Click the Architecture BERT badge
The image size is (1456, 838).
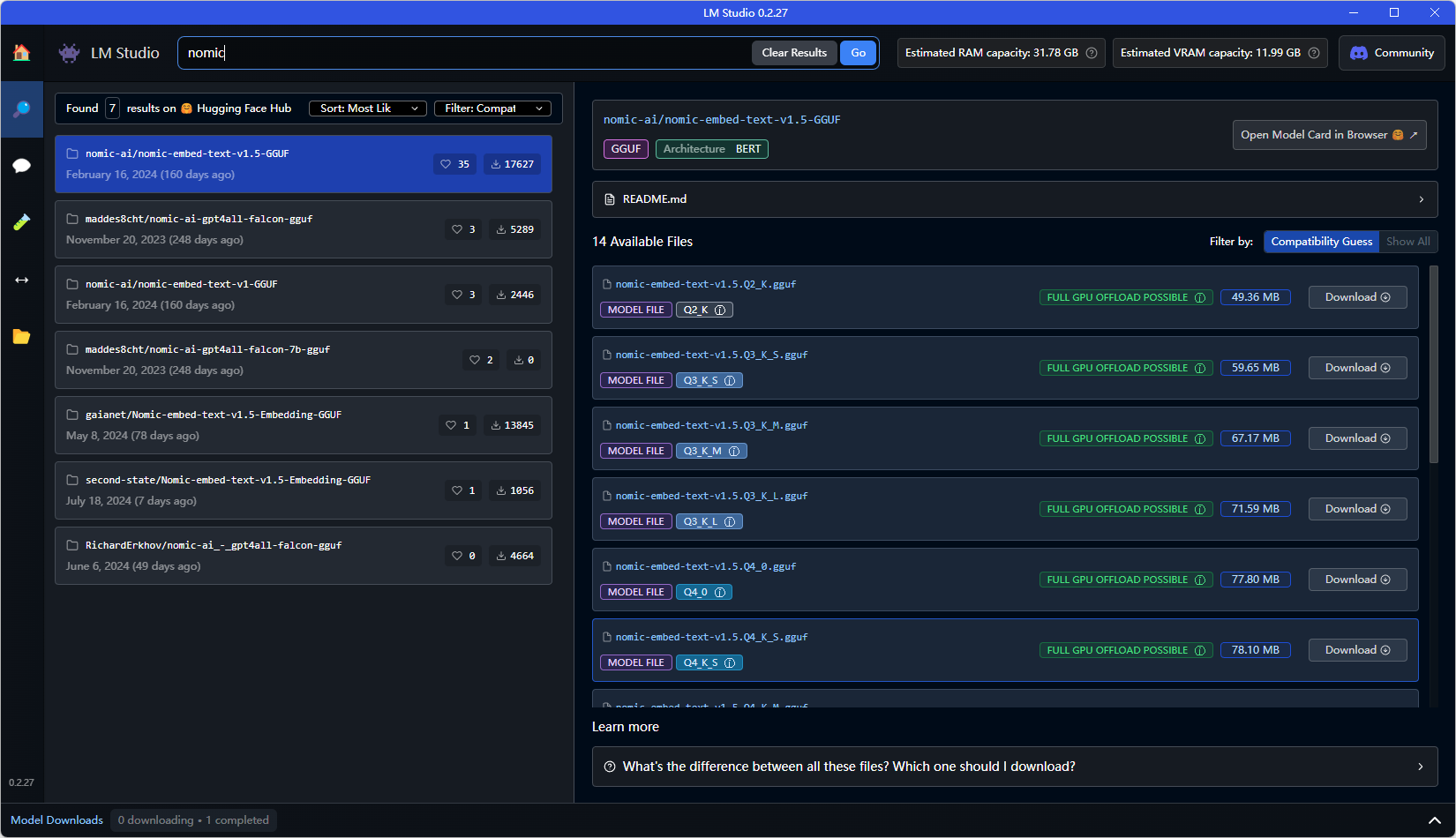click(x=712, y=149)
